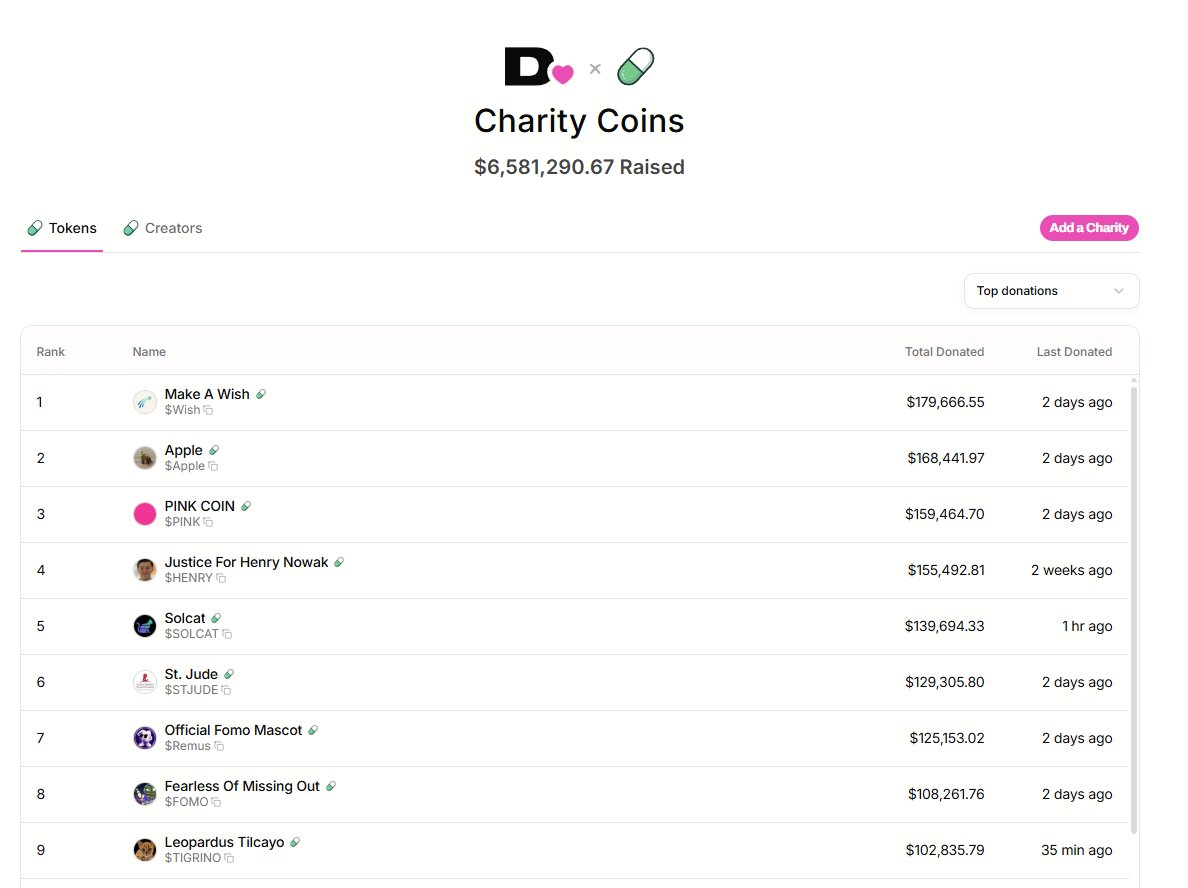Click pill badge next to PINK COIN
Viewport: 1188px width, 888px height.
pos(245,507)
